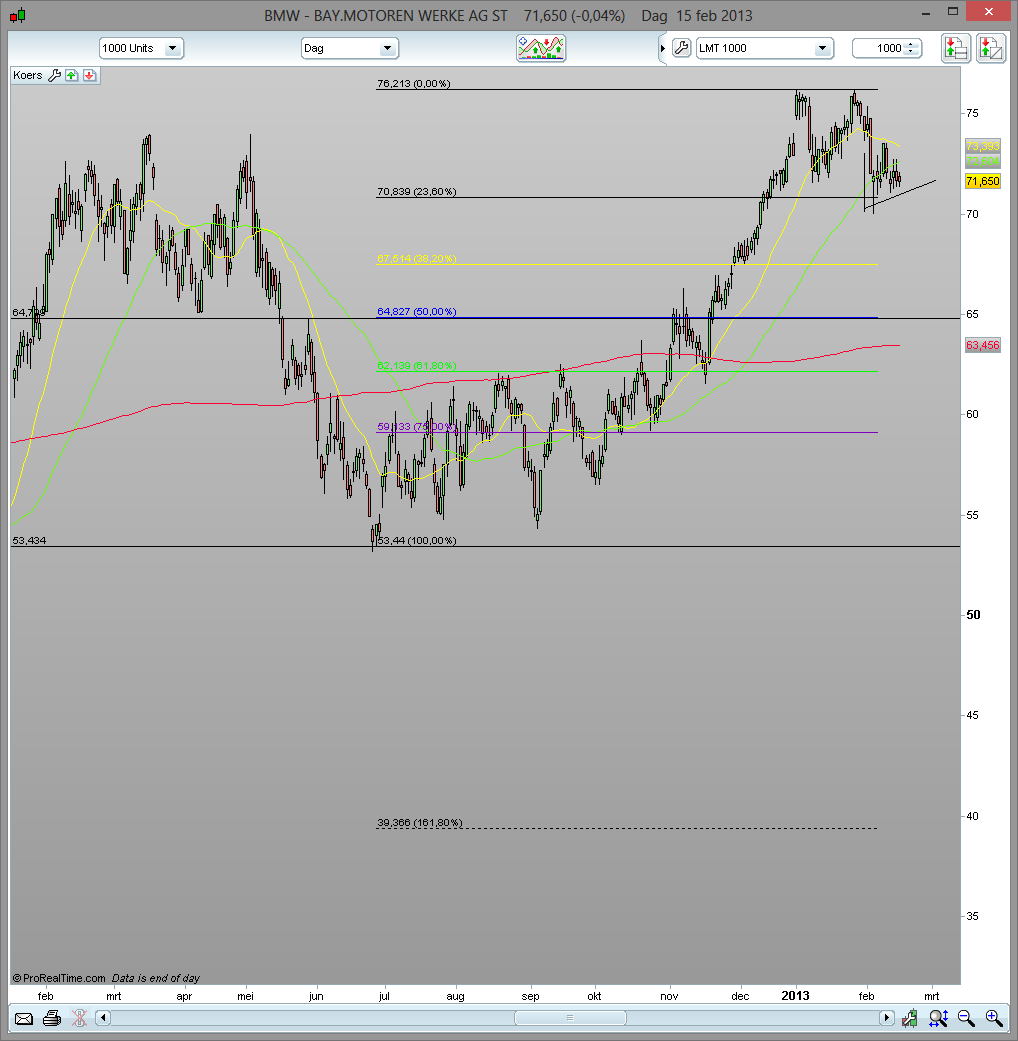Click the 53,434 horizontal line label
Viewport: 1018px width, 1041px height.
[x=29, y=540]
